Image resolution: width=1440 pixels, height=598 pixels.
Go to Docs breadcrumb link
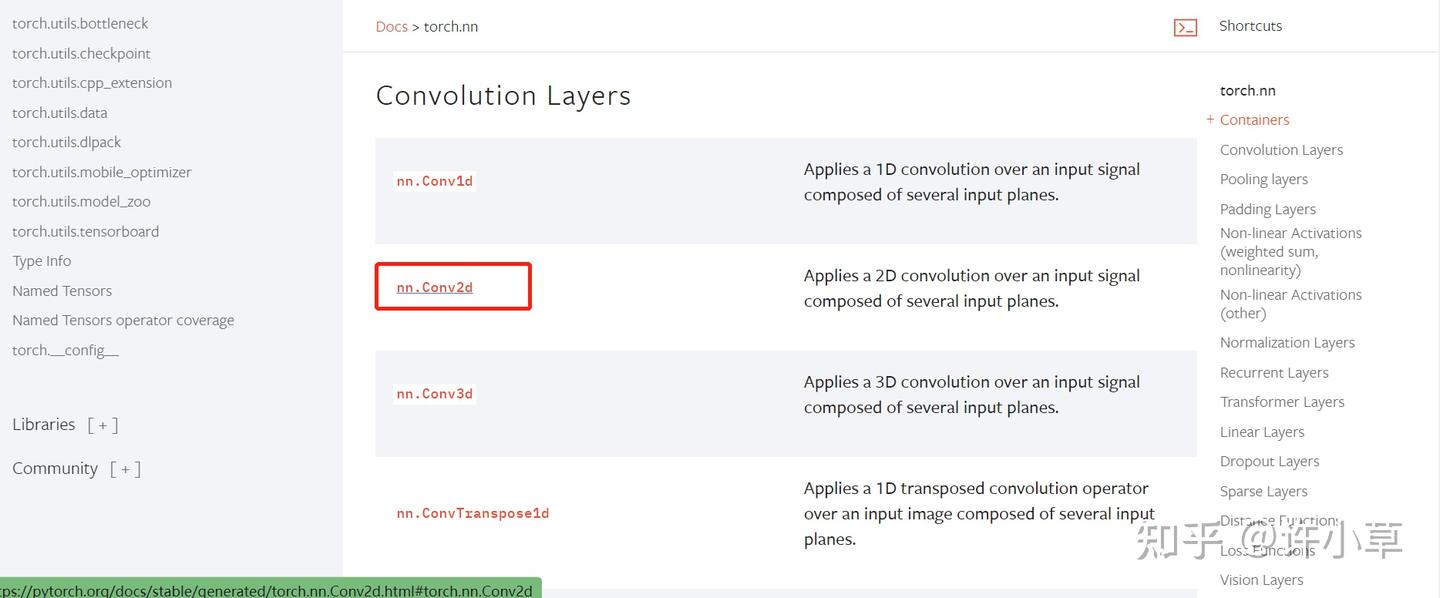tap(391, 27)
